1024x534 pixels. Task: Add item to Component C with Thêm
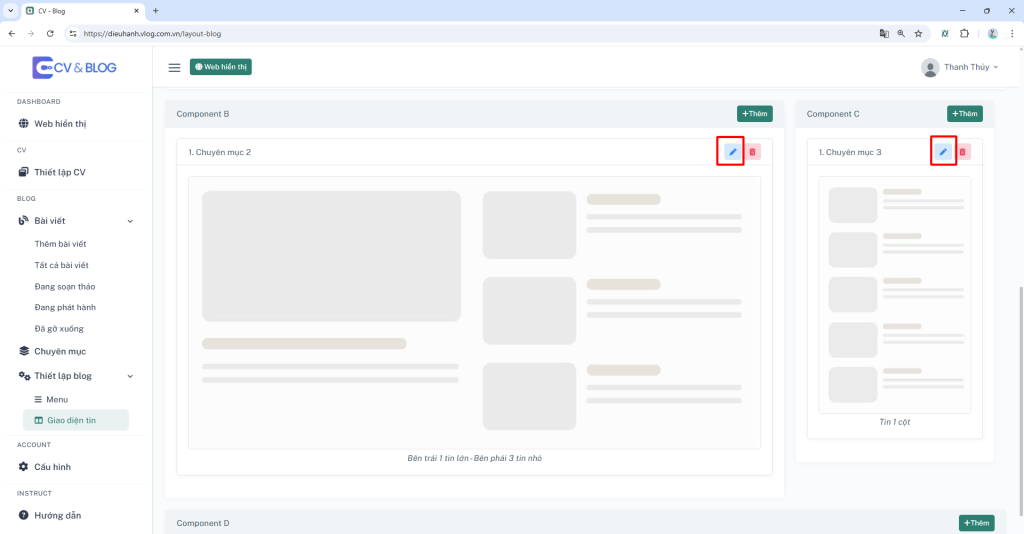[965, 114]
